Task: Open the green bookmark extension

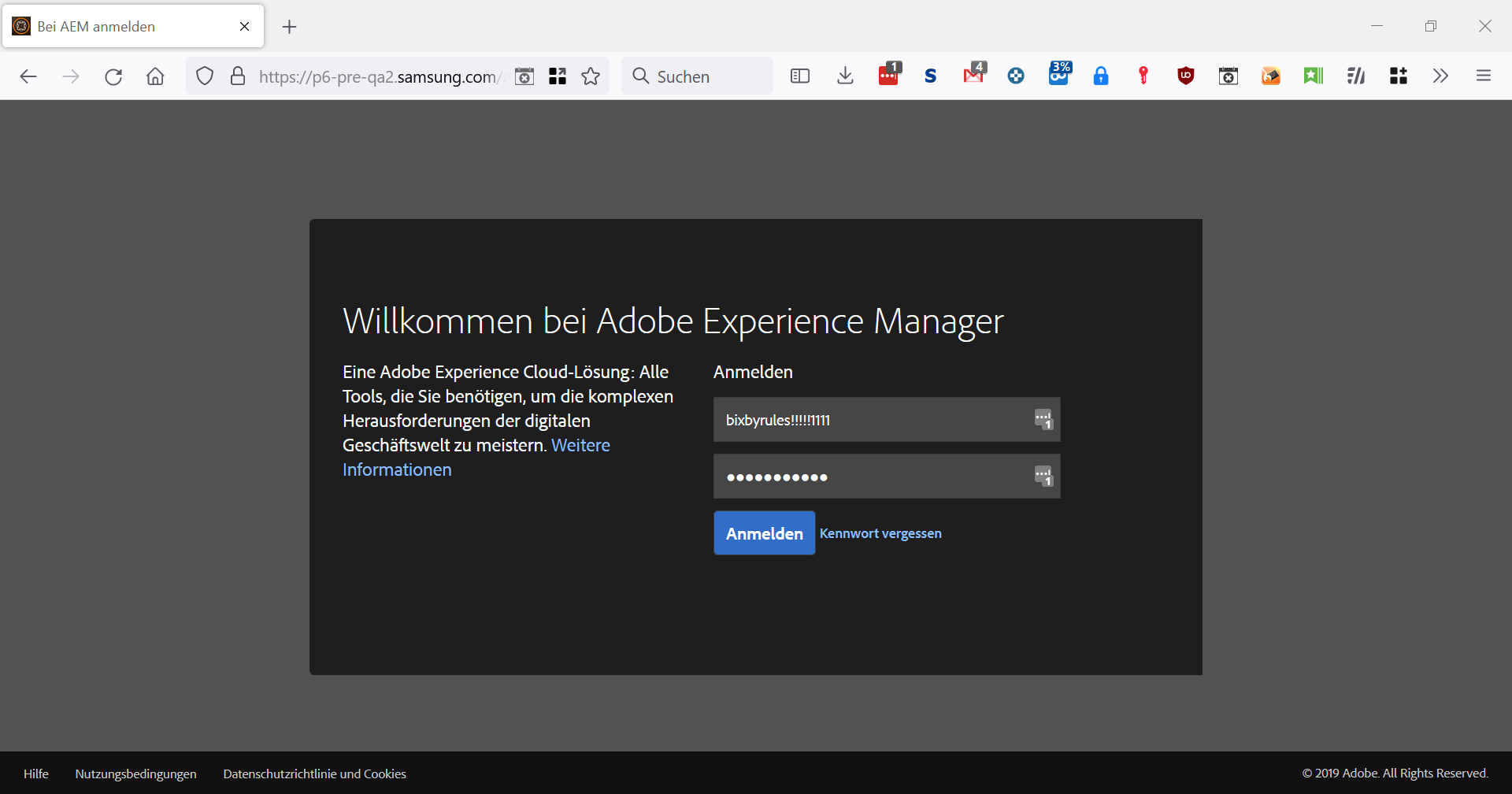Action: 1314,76
